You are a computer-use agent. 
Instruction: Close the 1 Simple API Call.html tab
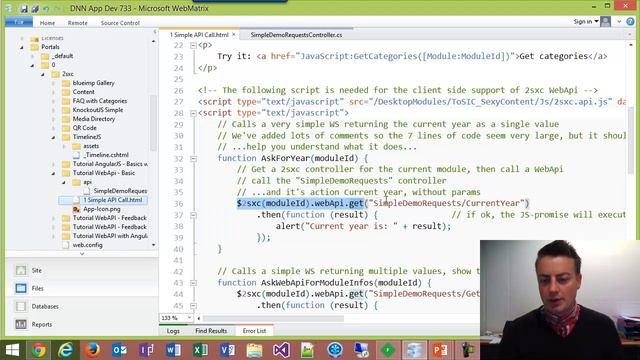coord(234,35)
